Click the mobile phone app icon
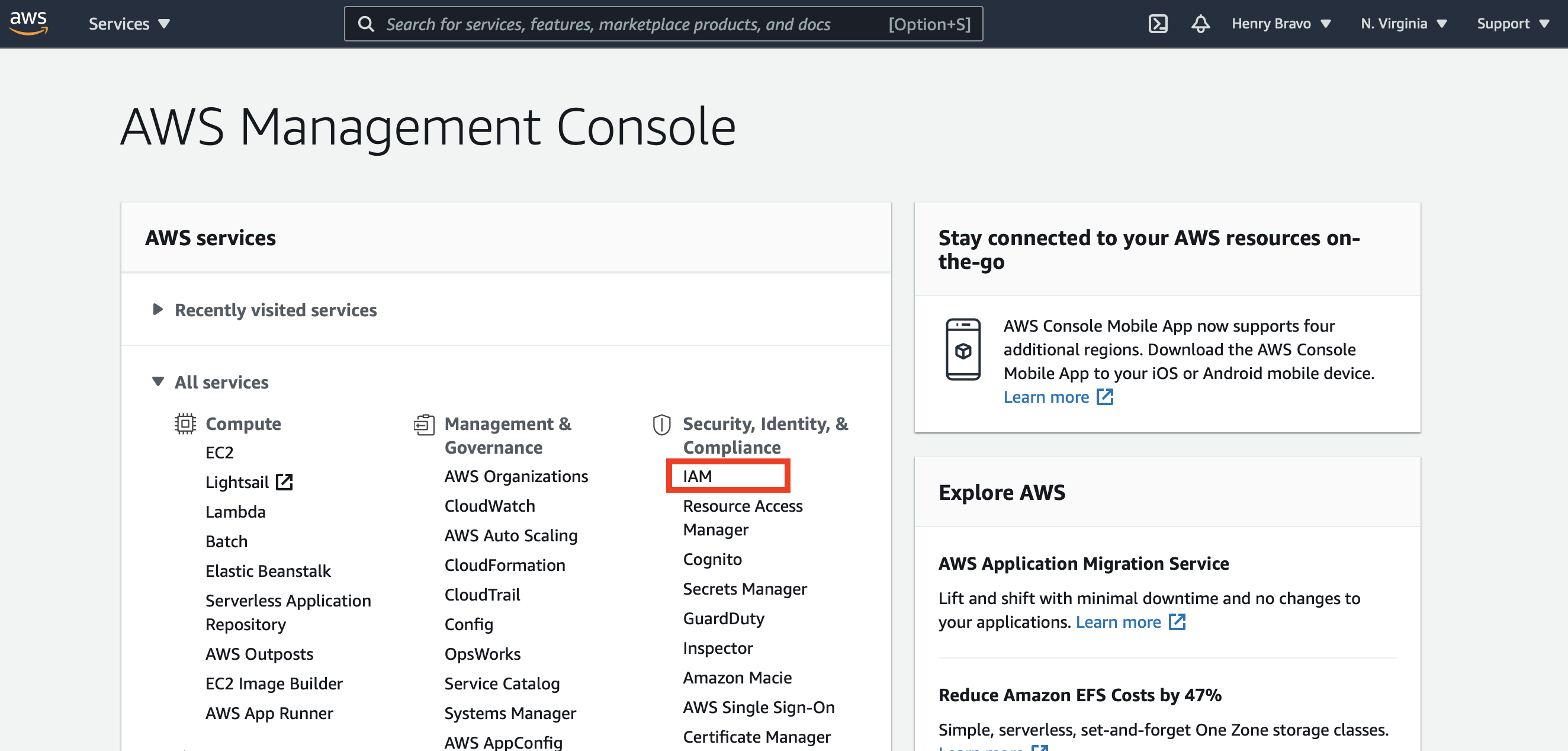The height and width of the screenshot is (751, 1568). click(x=962, y=349)
